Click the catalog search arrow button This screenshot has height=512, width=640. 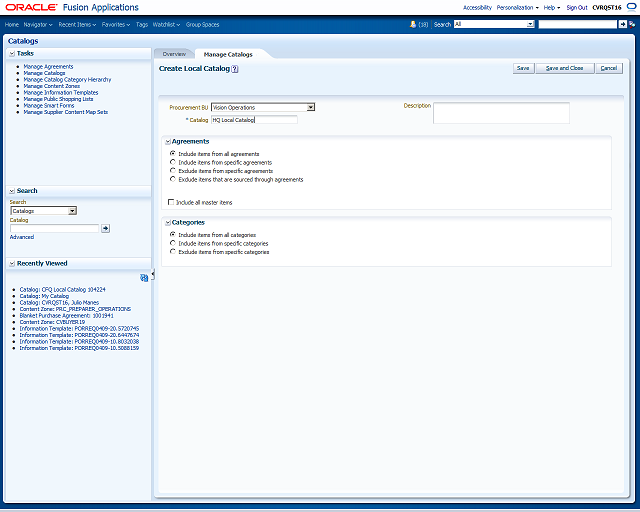pyautogui.click(x=105, y=228)
